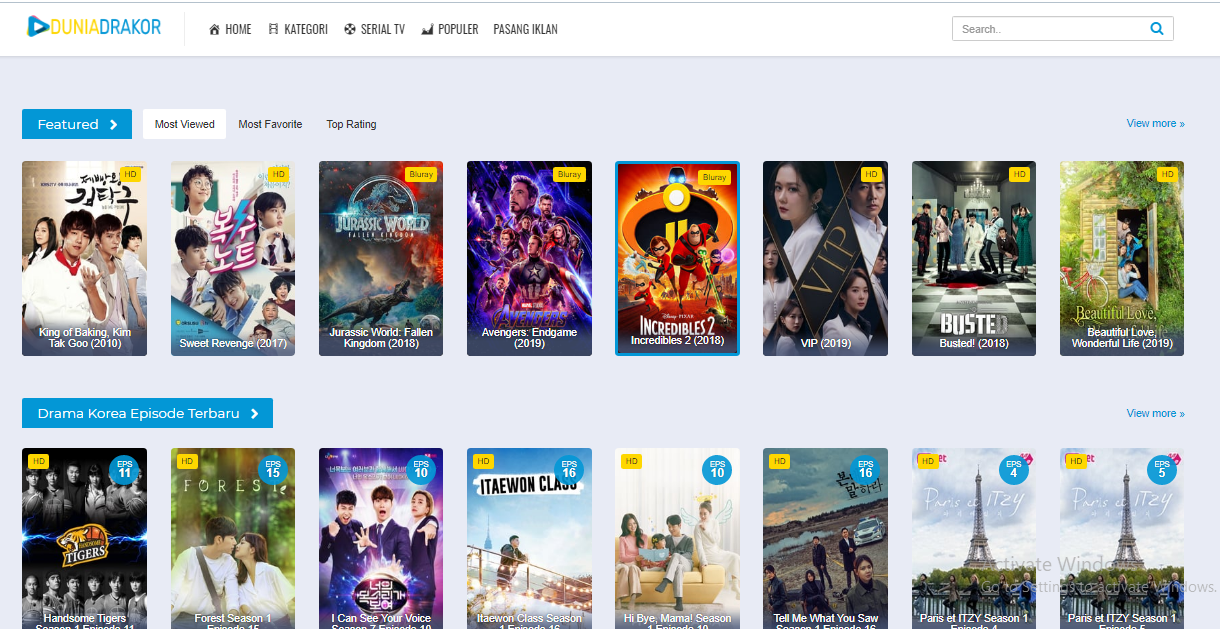Viewport: 1220px width, 629px height.
Task: Open Paris et ITZY episode 4 poster
Action: click(x=974, y=538)
